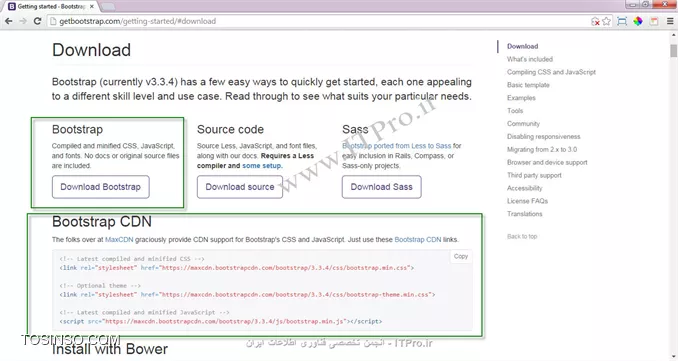Viewport: 678px width, 361px height.
Task: Open the Chrome hamburger menu
Action: (x=670, y=21)
